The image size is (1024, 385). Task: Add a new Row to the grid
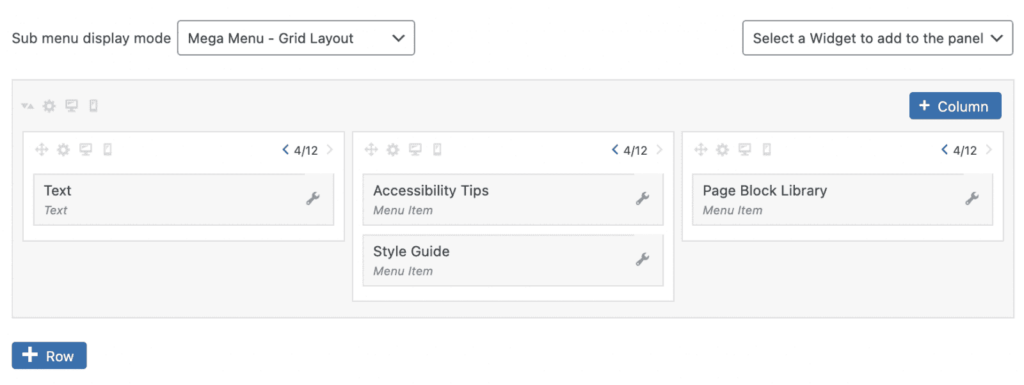[49, 356]
